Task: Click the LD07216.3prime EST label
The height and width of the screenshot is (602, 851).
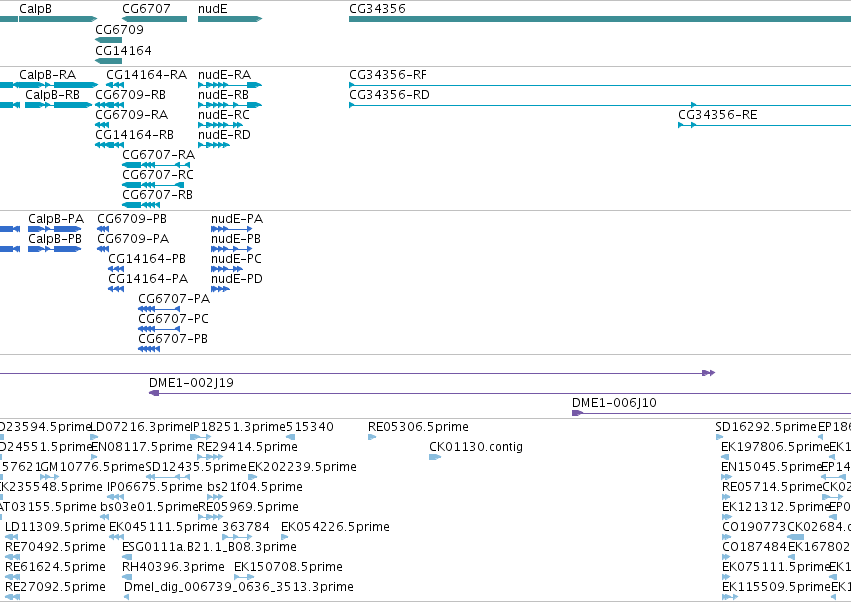Action: (140, 427)
